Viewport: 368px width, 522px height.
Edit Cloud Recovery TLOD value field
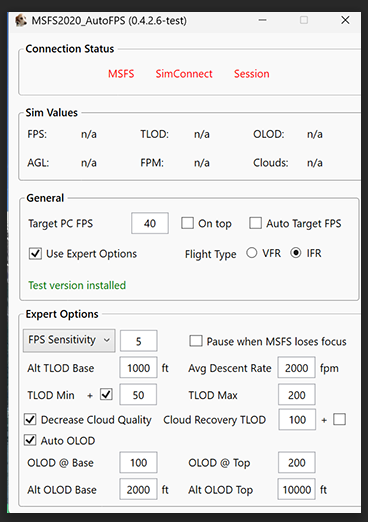(x=297, y=419)
